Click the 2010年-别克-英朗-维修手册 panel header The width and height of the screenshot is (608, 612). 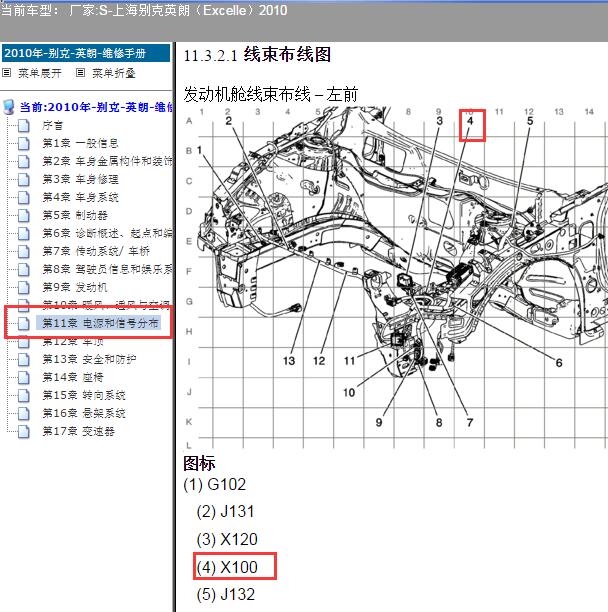86,53
